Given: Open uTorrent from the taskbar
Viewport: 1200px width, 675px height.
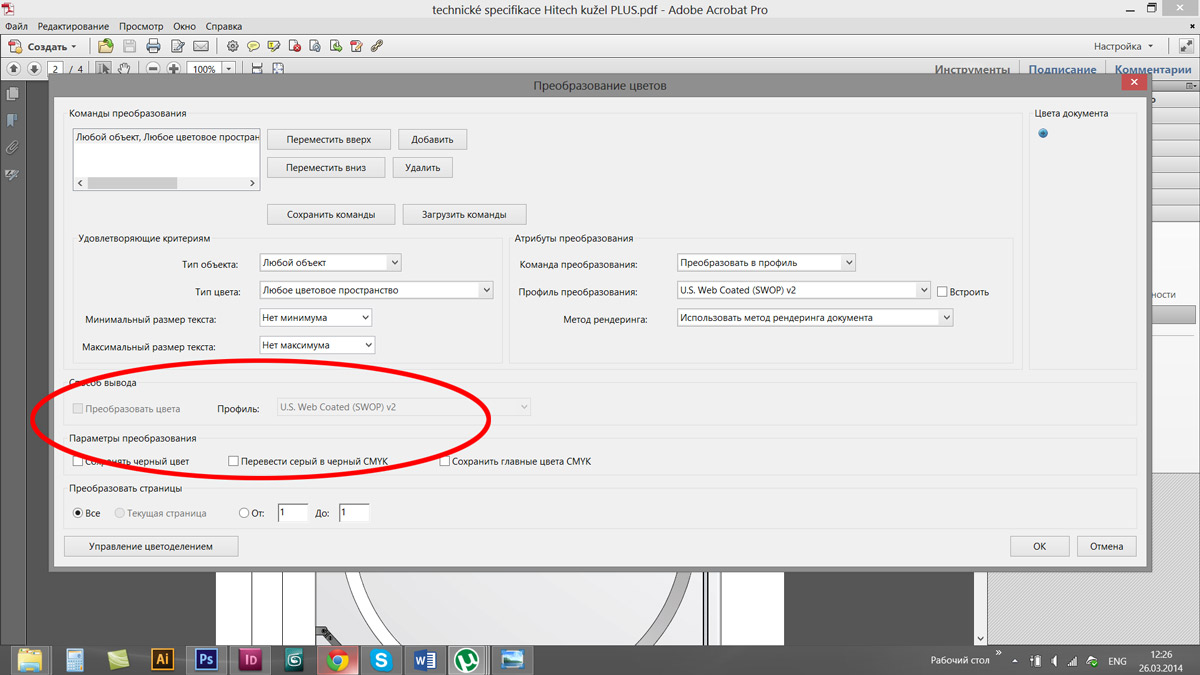Looking at the screenshot, I should 467,659.
